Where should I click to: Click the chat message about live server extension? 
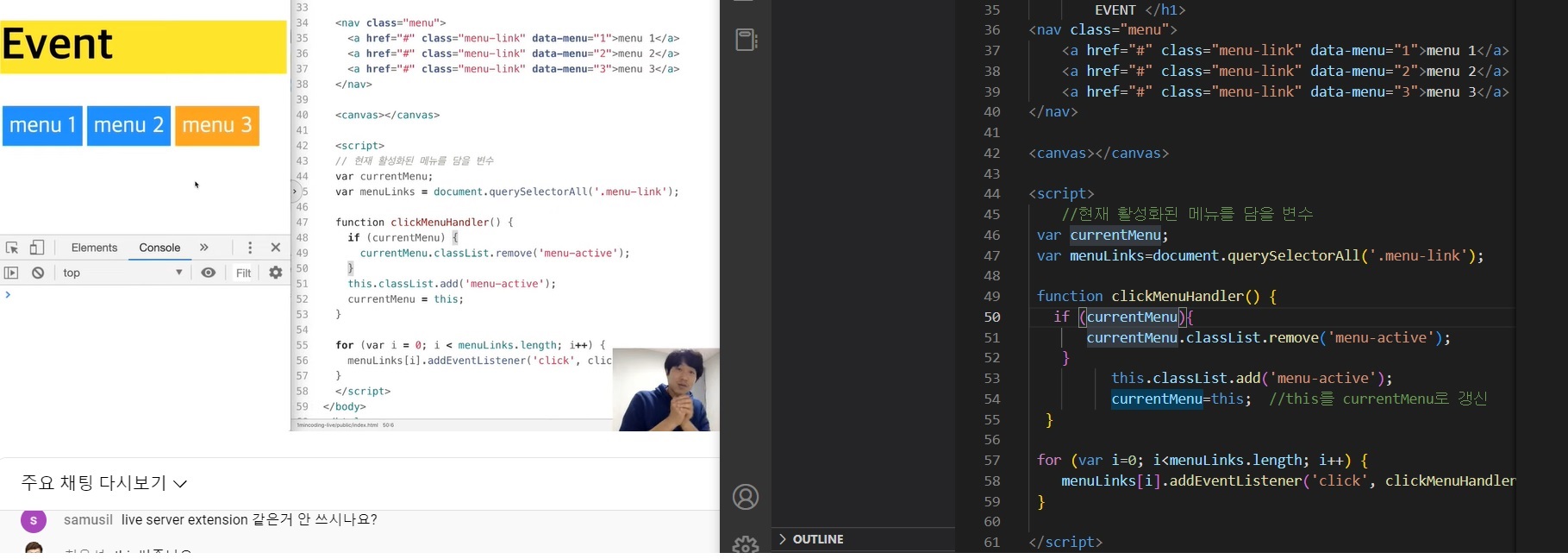pos(249,520)
